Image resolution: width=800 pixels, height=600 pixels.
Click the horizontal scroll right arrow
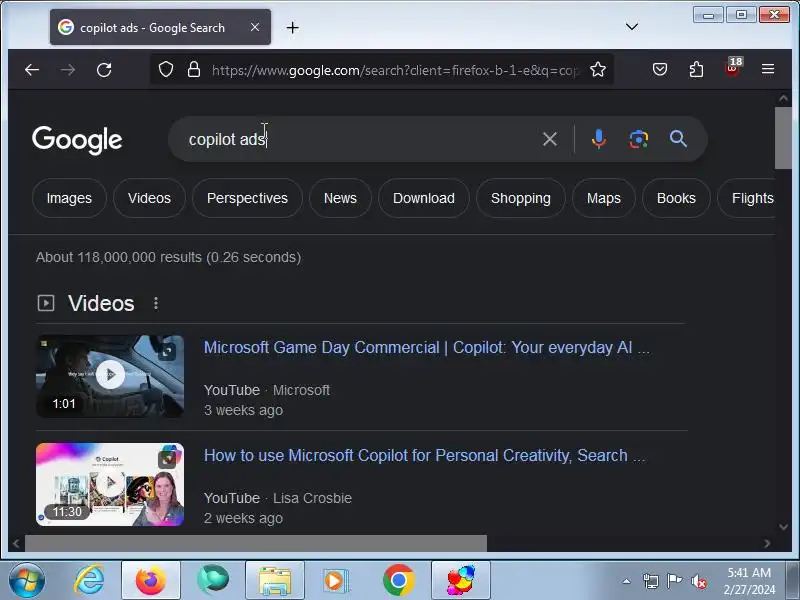pyautogui.click(x=767, y=544)
